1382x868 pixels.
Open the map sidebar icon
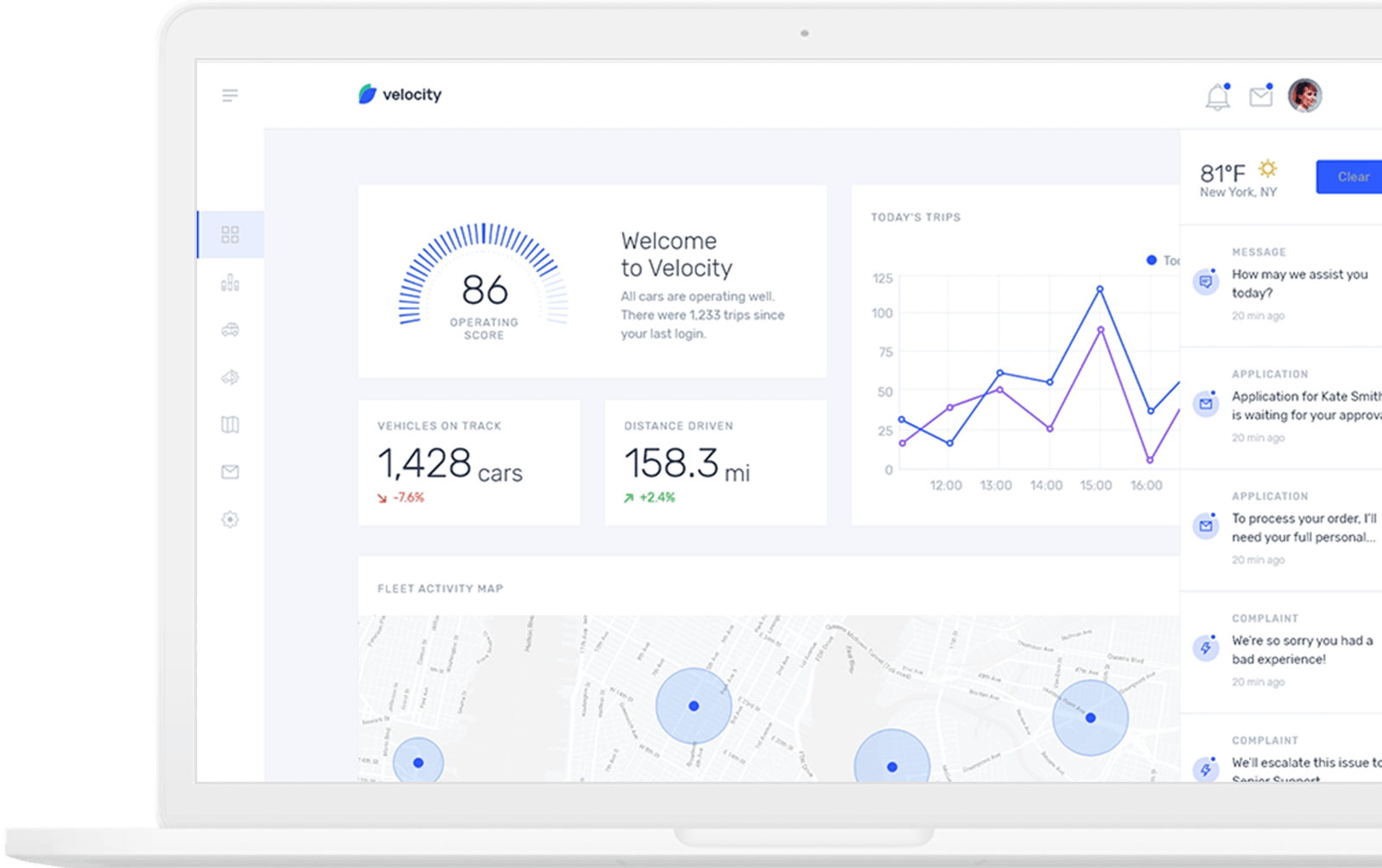[x=230, y=424]
